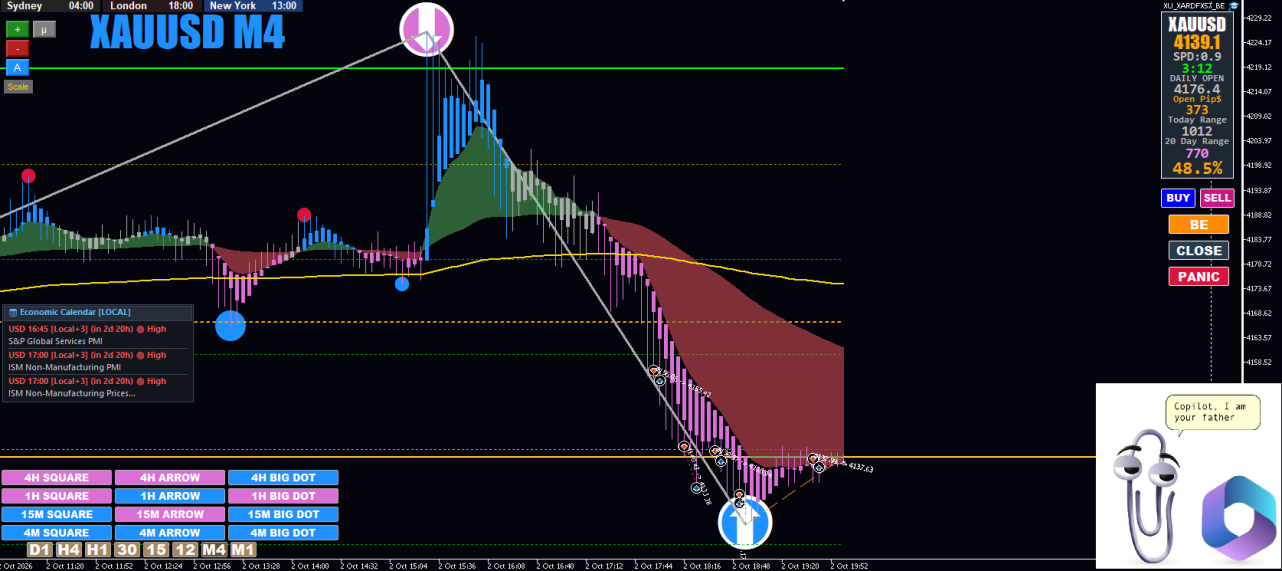
Task: Click the Economic Calendar [LOCAL] header
Action: click(x=97, y=312)
